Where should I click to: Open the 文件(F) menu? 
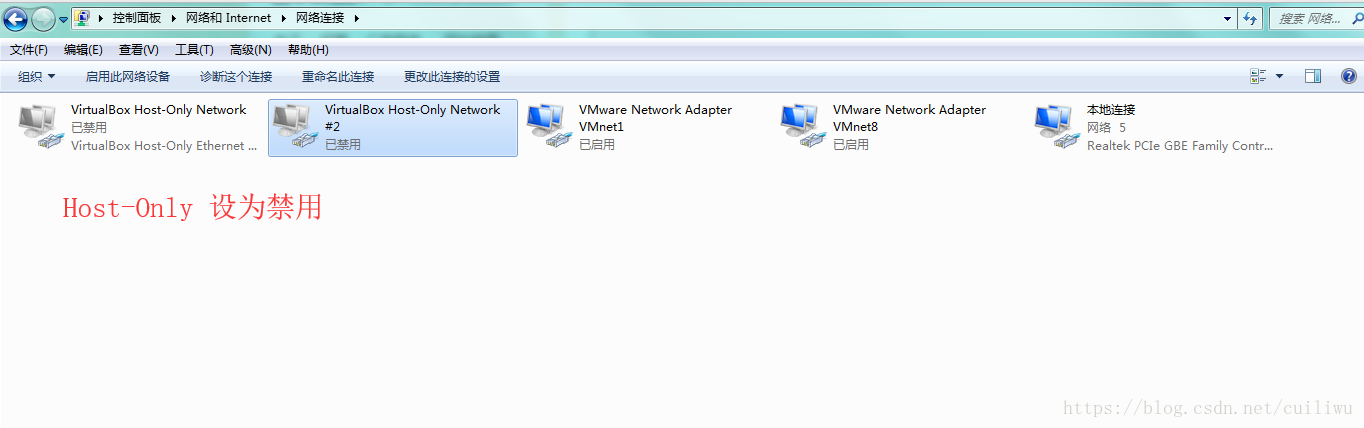tap(29, 50)
